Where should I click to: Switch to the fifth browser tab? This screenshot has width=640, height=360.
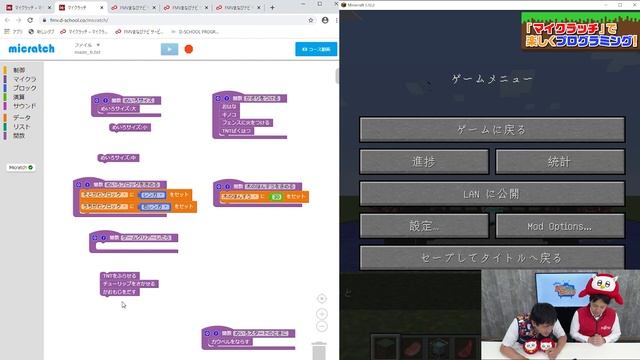238,7
